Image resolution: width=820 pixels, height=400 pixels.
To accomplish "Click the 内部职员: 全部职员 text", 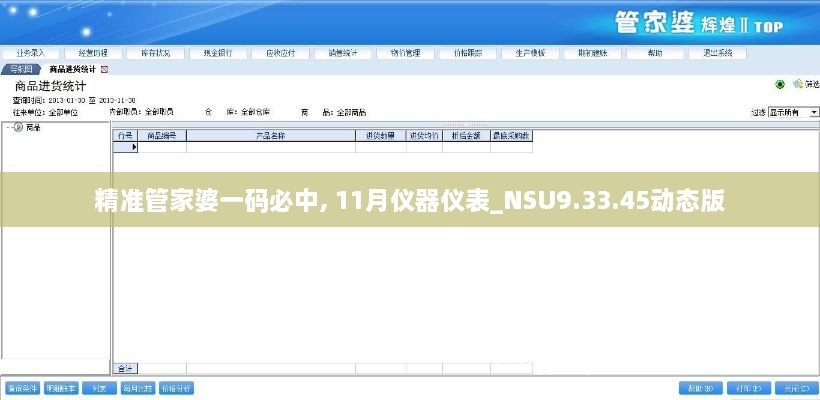I will (x=141, y=112).
